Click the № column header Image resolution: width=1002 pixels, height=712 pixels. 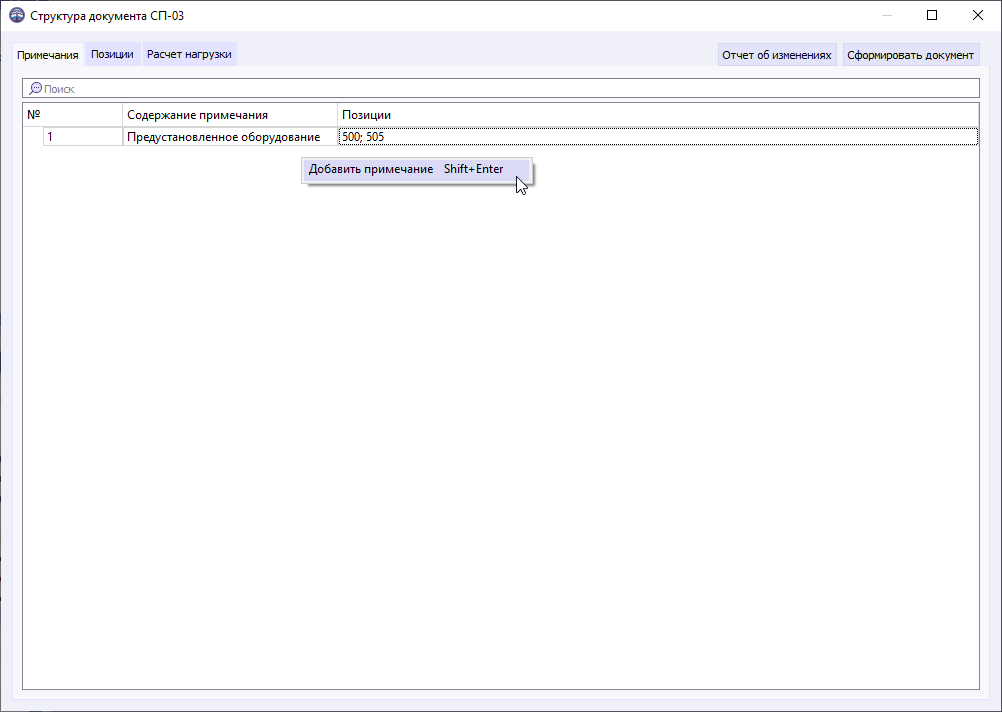[x=70, y=114]
